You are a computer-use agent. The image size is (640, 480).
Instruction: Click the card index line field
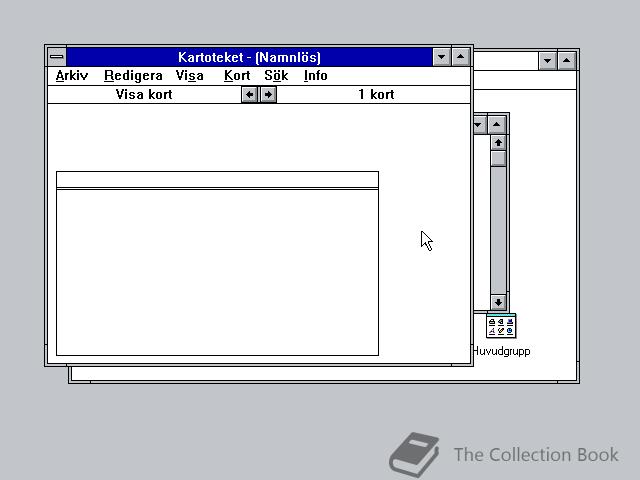click(217, 180)
